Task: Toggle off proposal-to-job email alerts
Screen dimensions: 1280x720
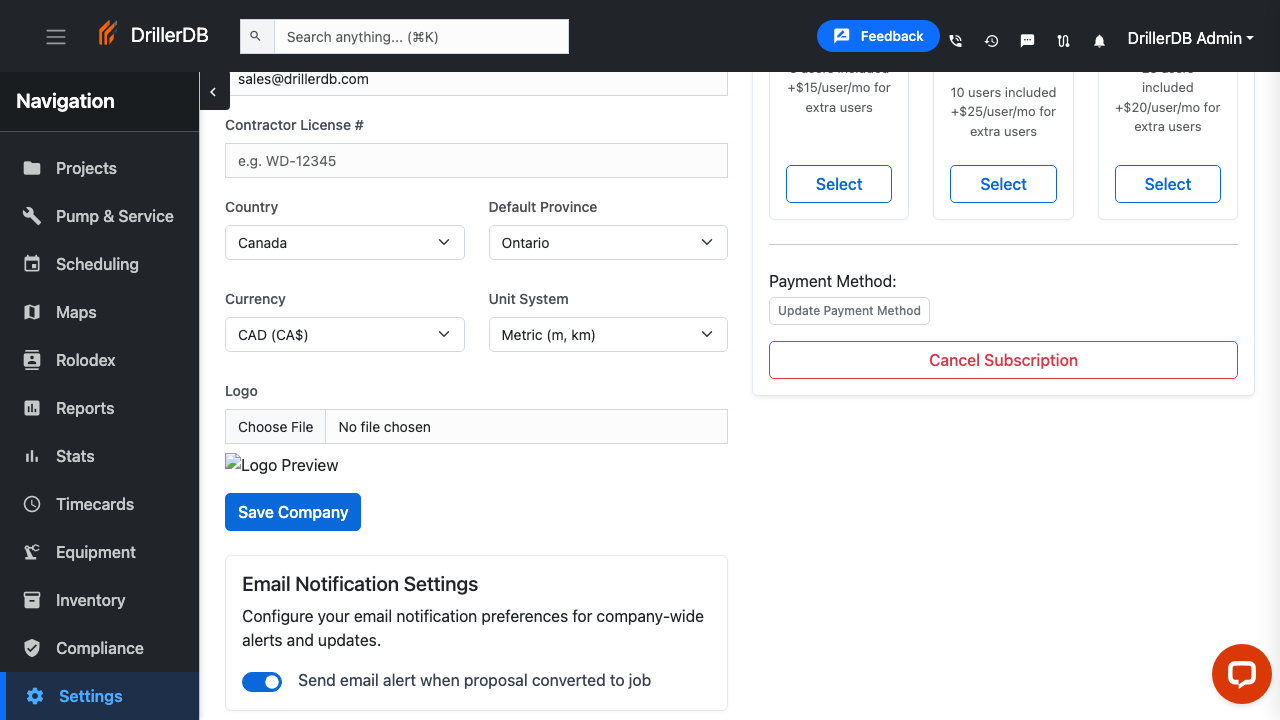Action: [x=262, y=681]
